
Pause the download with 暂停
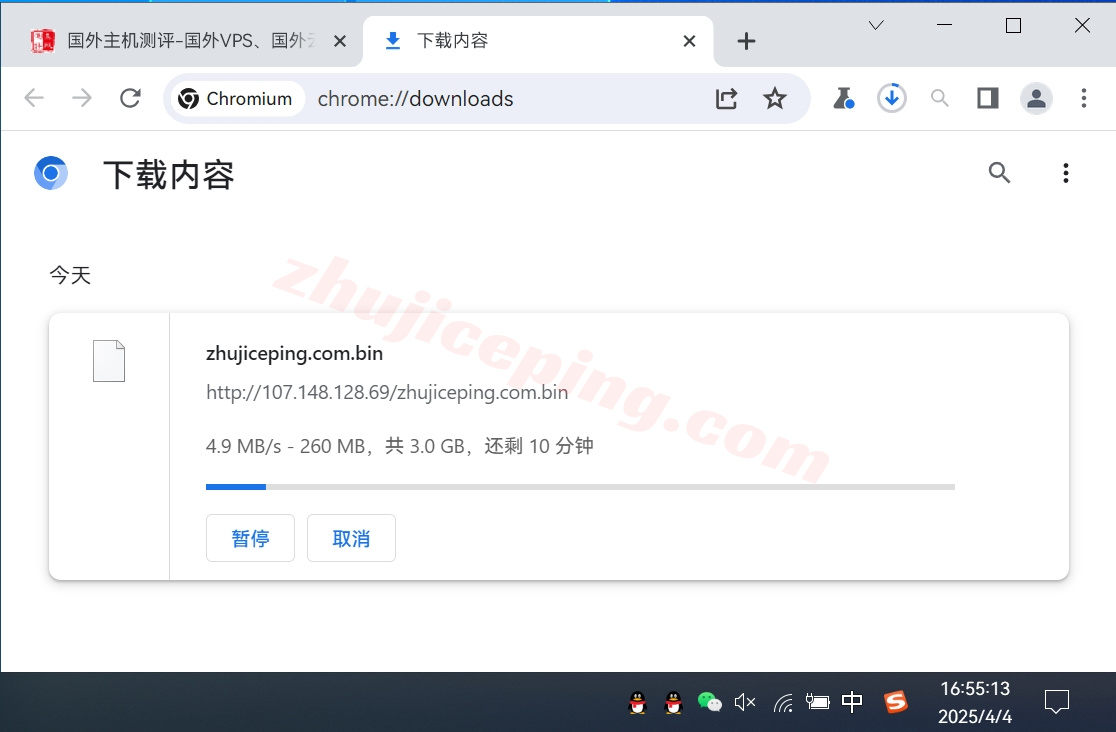(x=251, y=538)
